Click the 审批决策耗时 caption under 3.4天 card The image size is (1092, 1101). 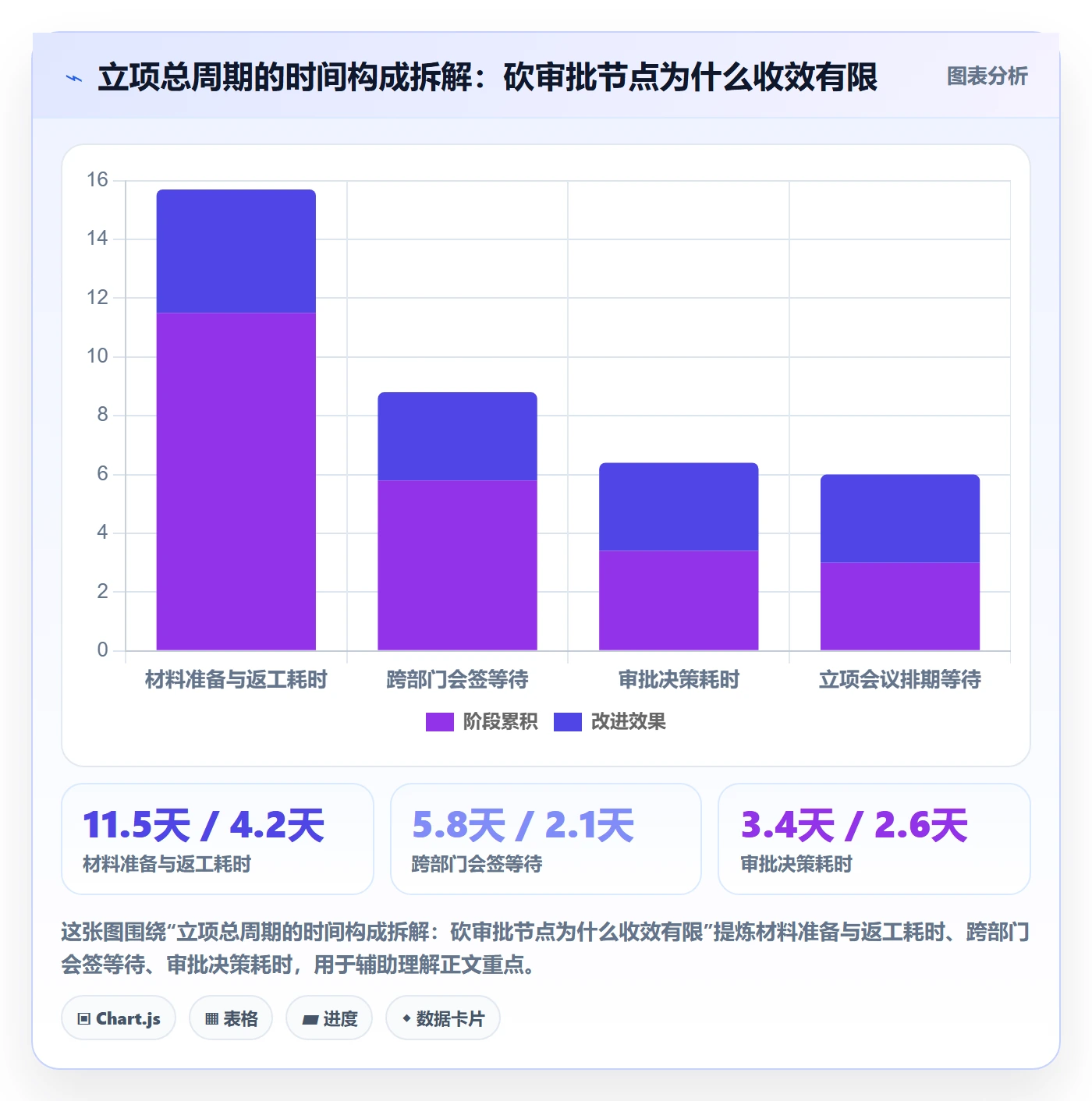click(796, 864)
